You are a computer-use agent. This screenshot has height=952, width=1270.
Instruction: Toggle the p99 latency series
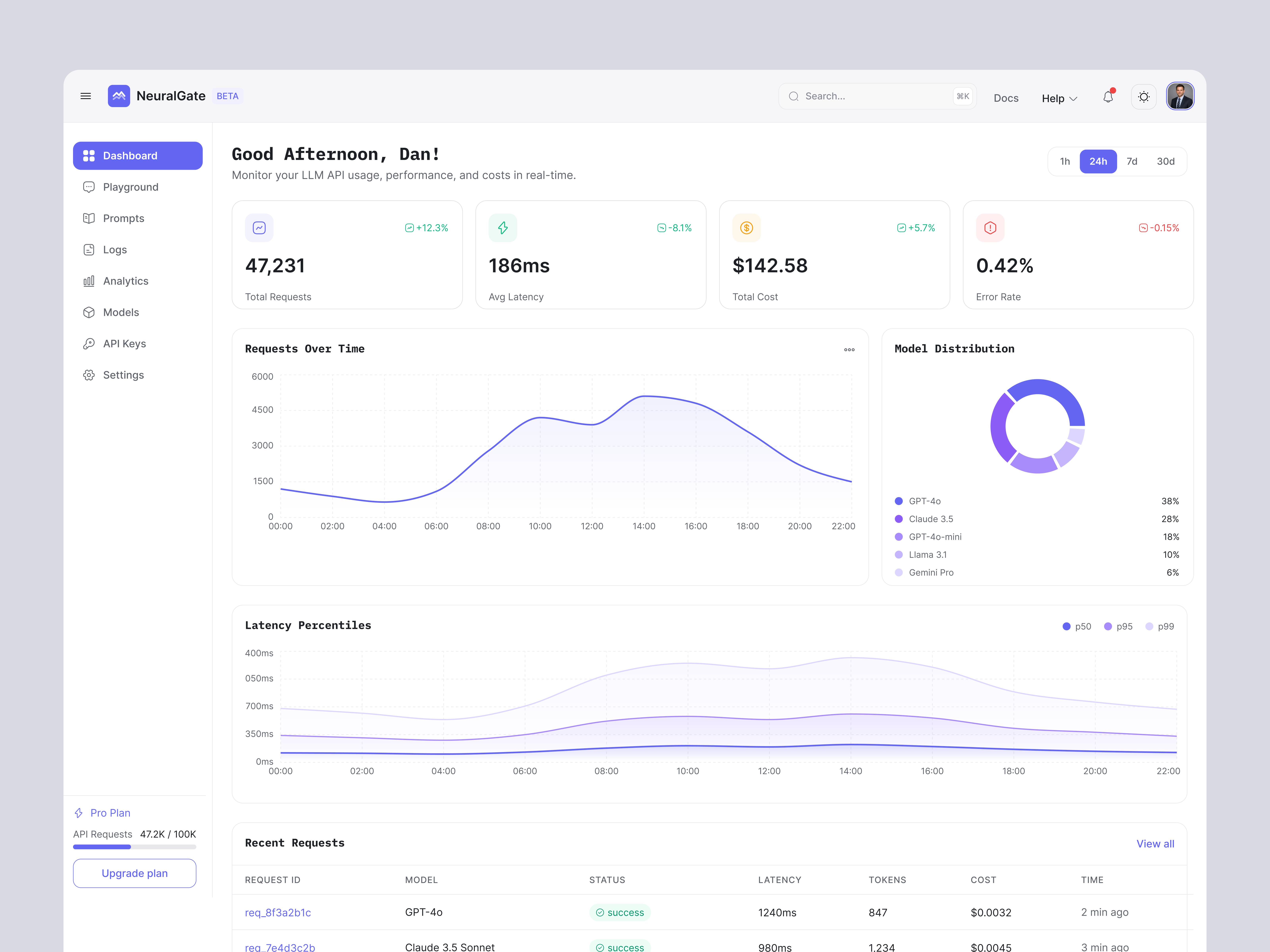point(1160,626)
